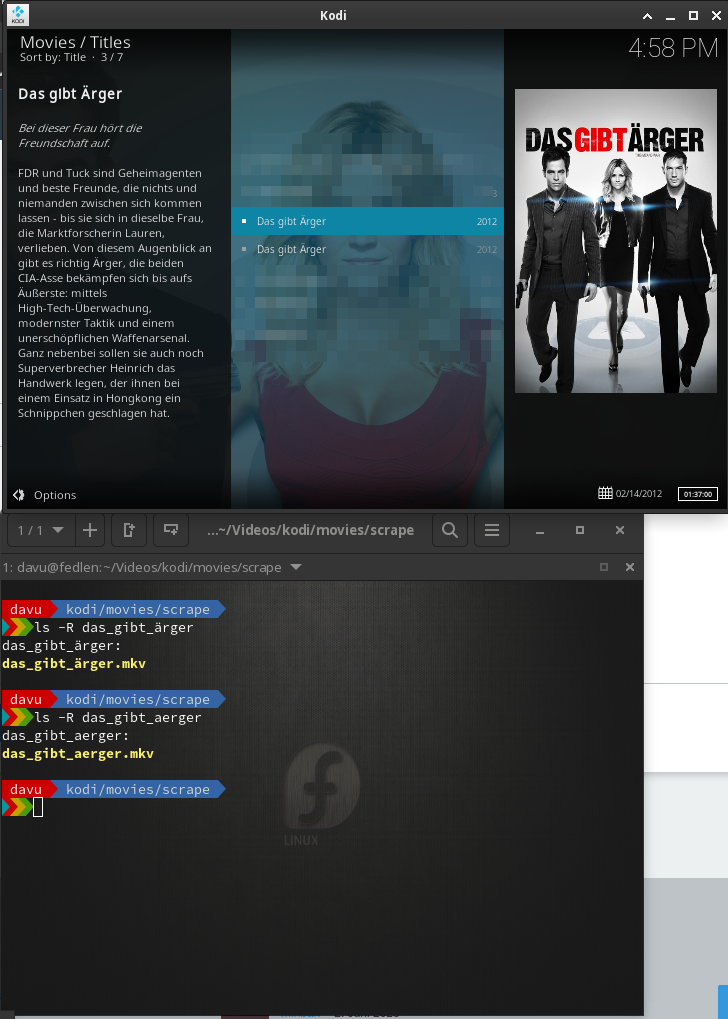Viewport: 728px width, 1019px height.
Task: Click the calendar icon beside 02/14/2012
Action: pos(605,493)
